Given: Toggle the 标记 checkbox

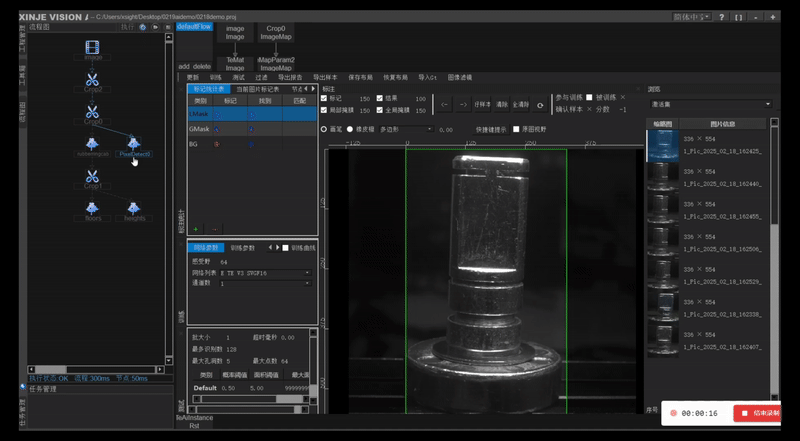Looking at the screenshot, I should point(323,98).
